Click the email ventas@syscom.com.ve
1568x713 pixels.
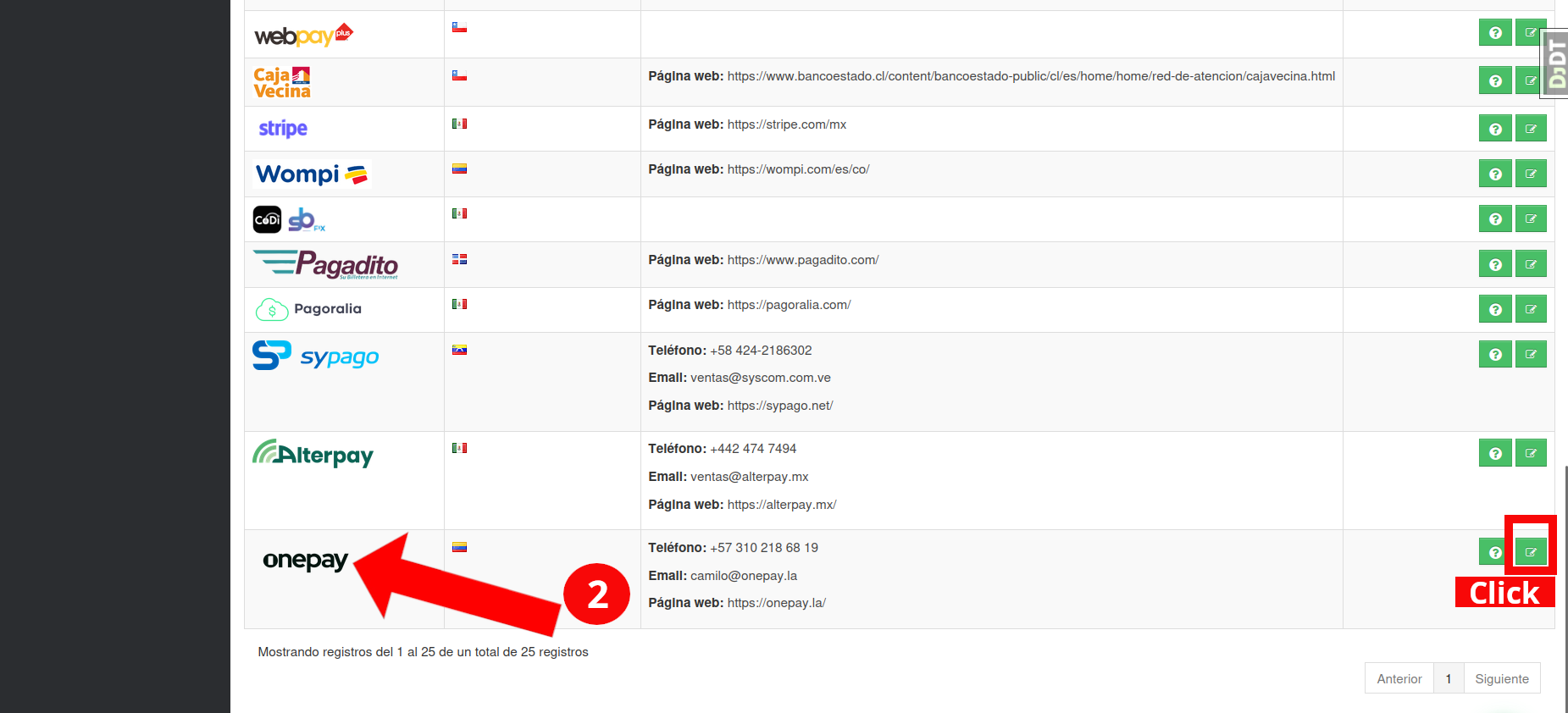tap(761, 378)
